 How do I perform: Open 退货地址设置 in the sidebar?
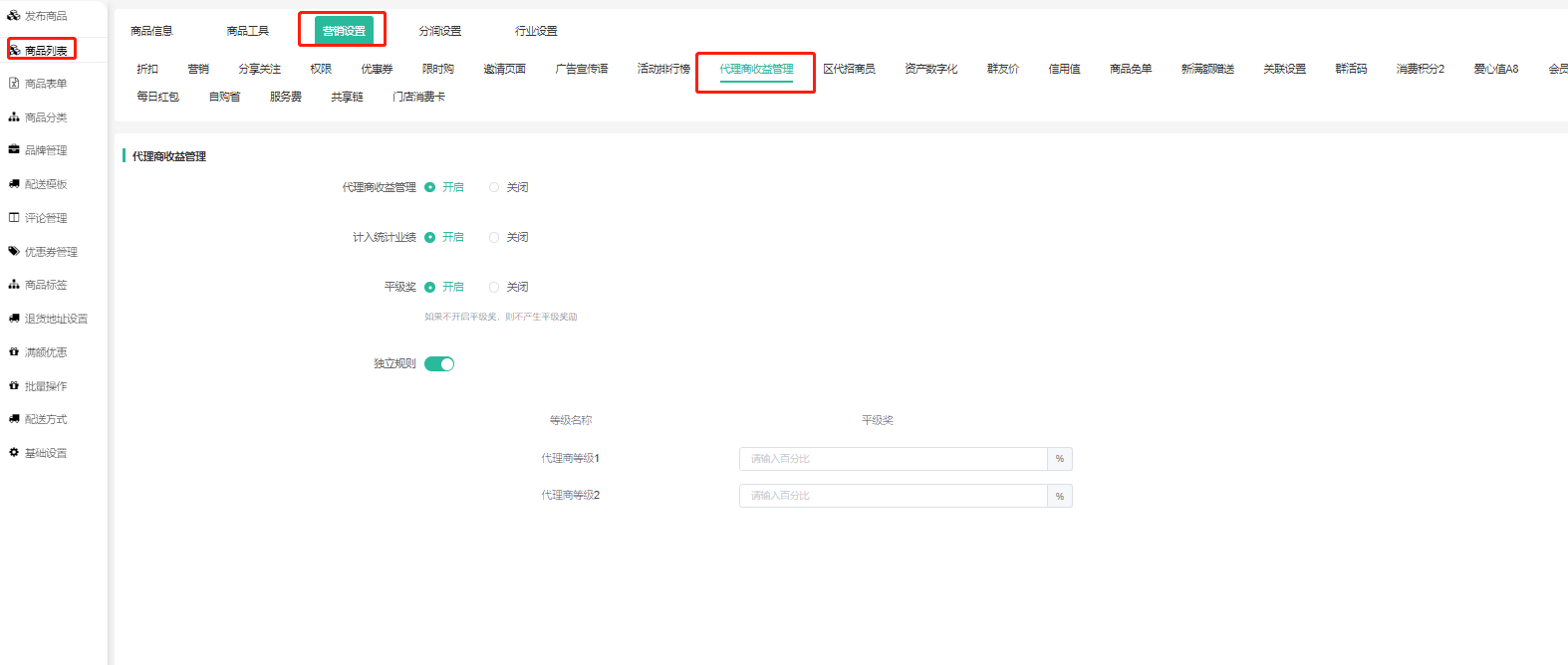click(x=56, y=319)
